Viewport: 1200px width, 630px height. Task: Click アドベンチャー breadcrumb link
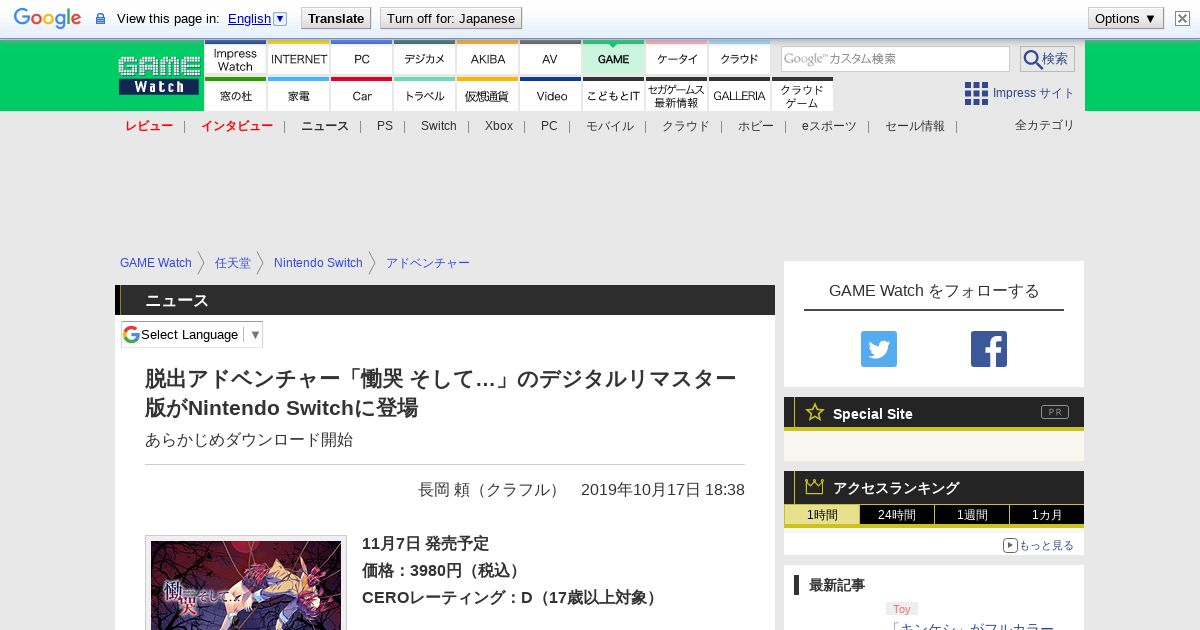point(428,263)
